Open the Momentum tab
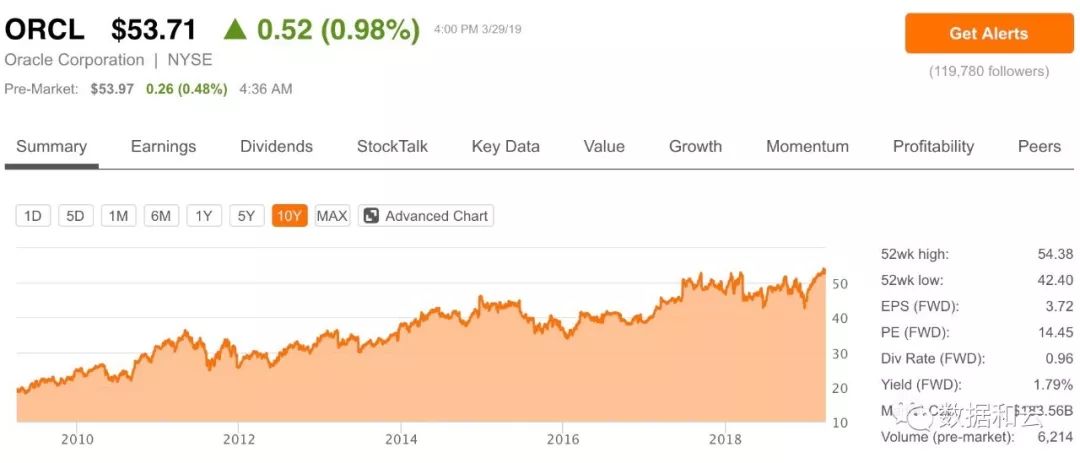Image resolution: width=1080 pixels, height=463 pixels. (807, 147)
